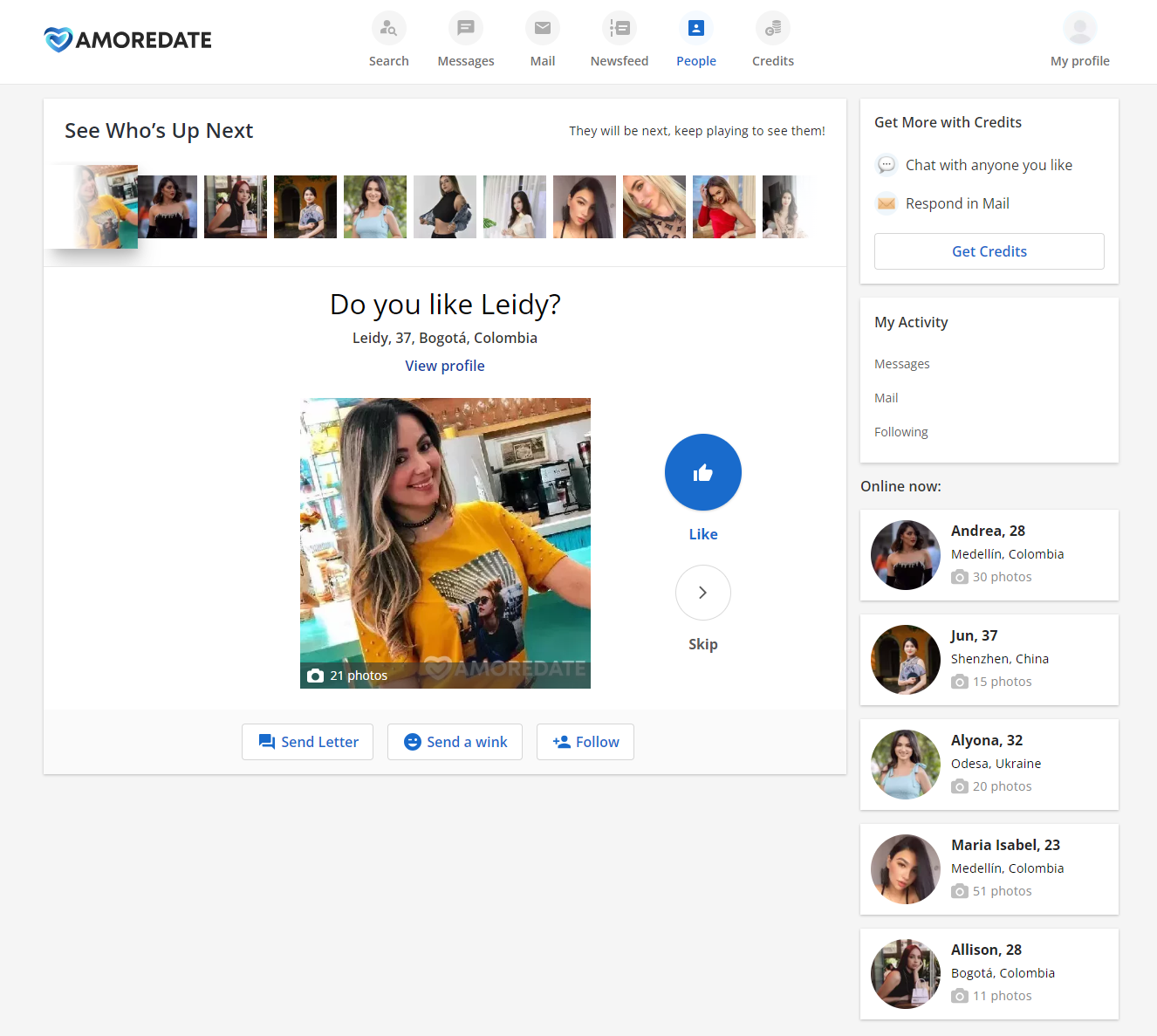View Credits using the coins icon
Viewport: 1157px width, 1036px height.
(772, 27)
